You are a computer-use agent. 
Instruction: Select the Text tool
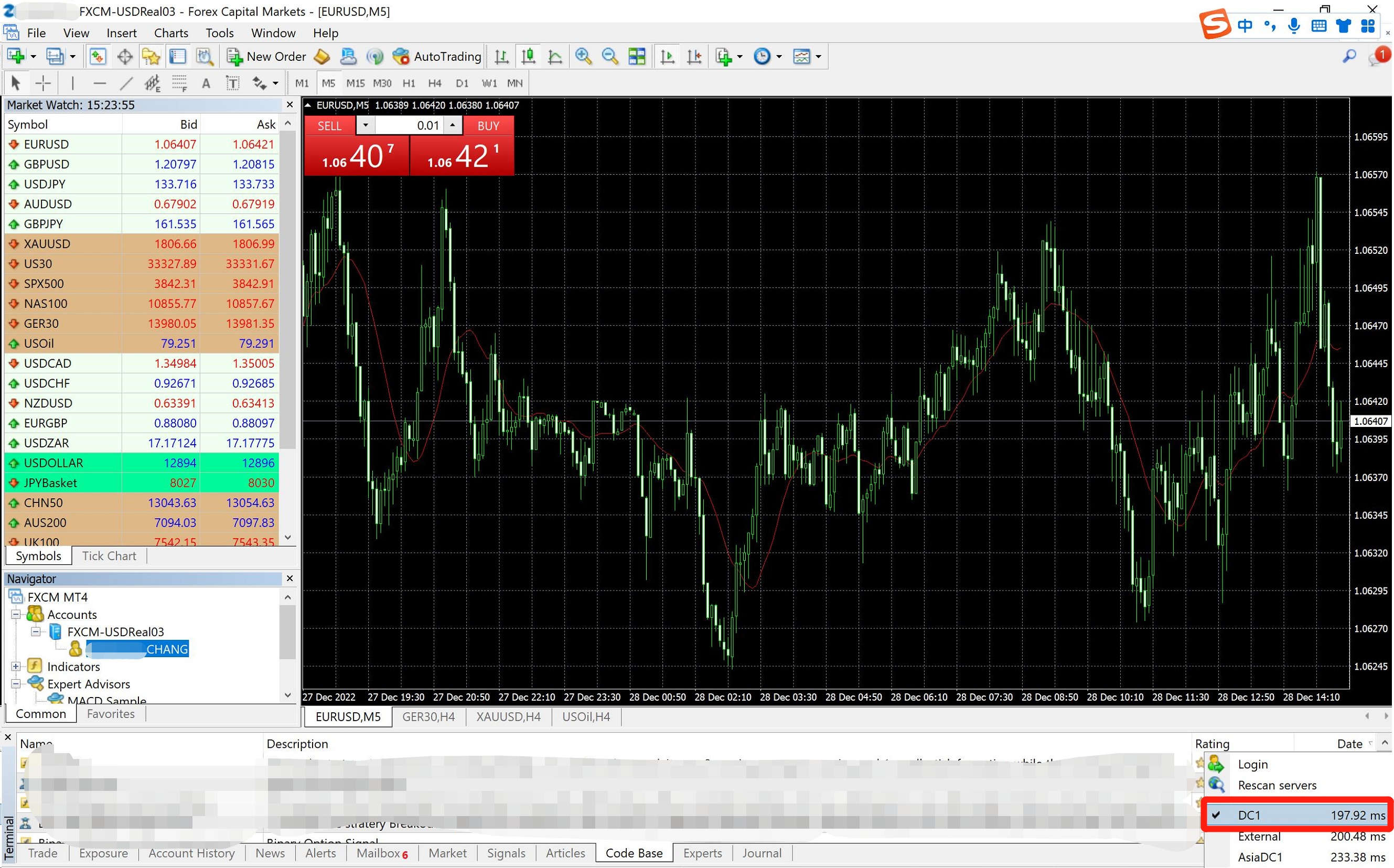click(206, 83)
